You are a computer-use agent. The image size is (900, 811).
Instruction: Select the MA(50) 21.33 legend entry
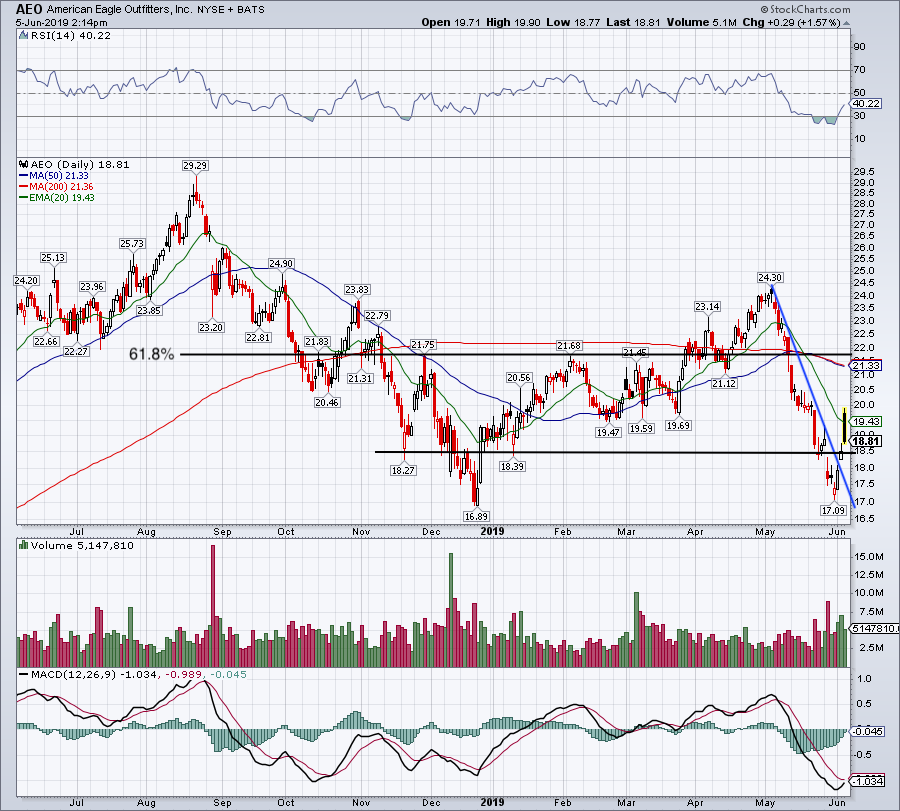pyautogui.click(x=54, y=176)
